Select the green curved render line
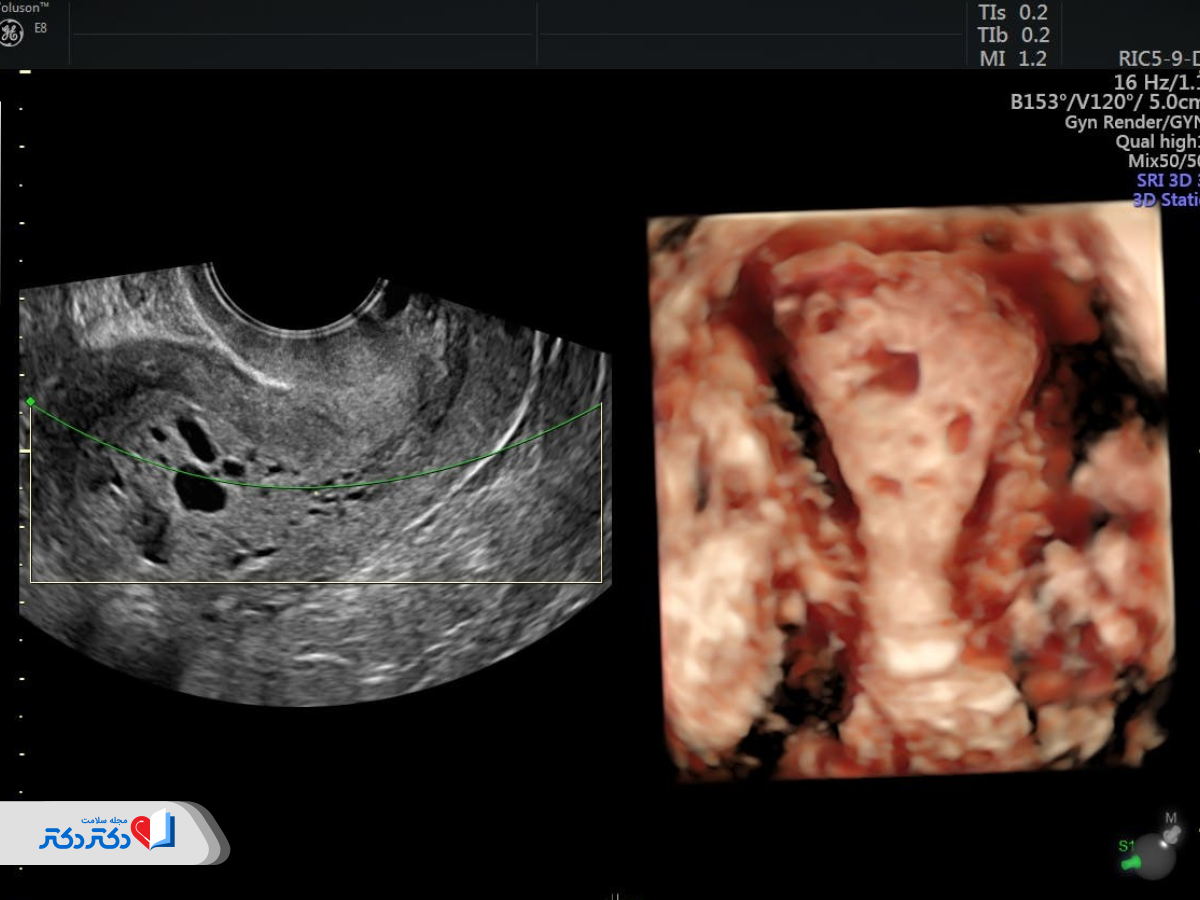Image resolution: width=1200 pixels, height=900 pixels. 300,487
